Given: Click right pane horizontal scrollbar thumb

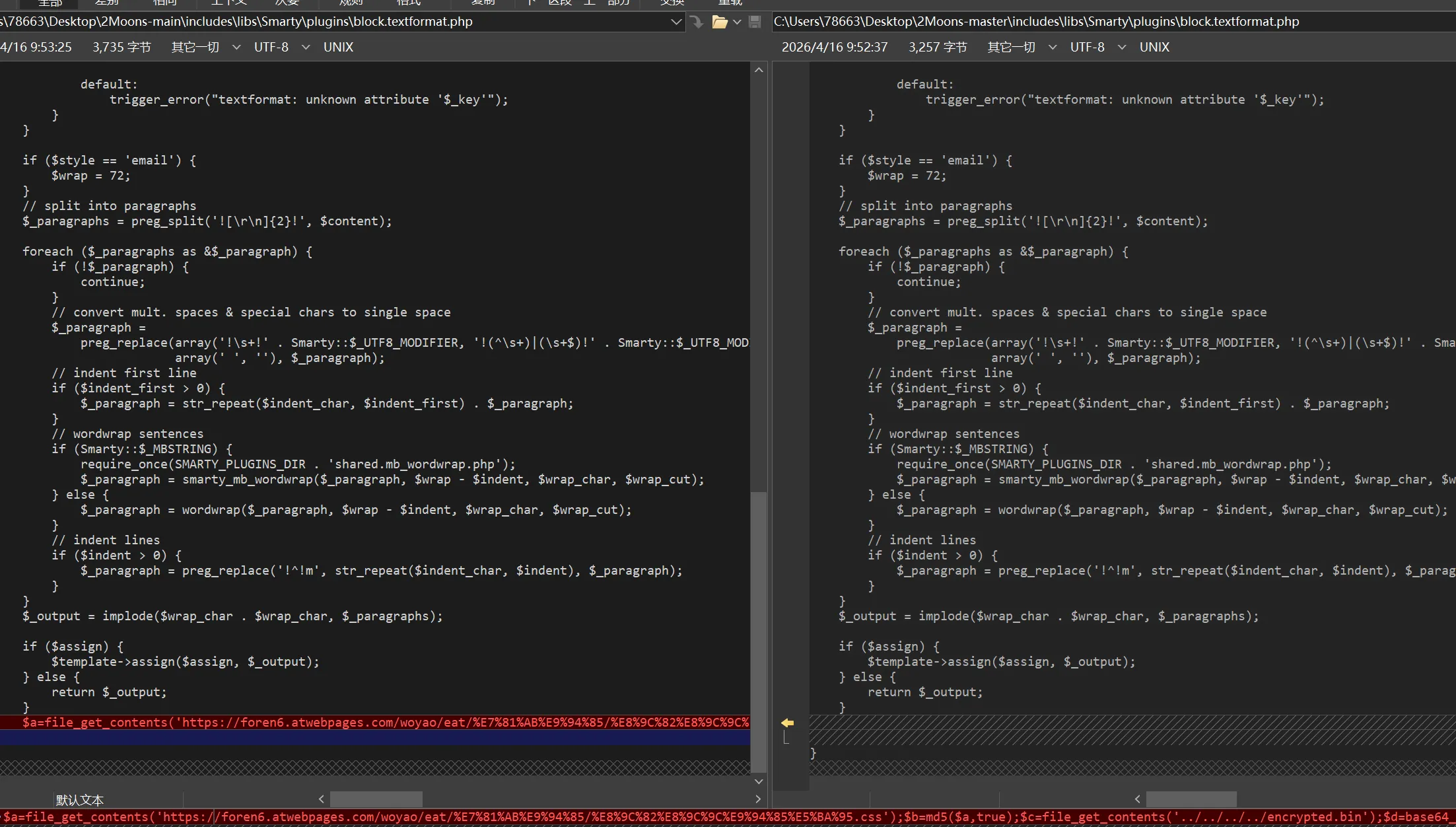Looking at the screenshot, I should (x=1191, y=799).
